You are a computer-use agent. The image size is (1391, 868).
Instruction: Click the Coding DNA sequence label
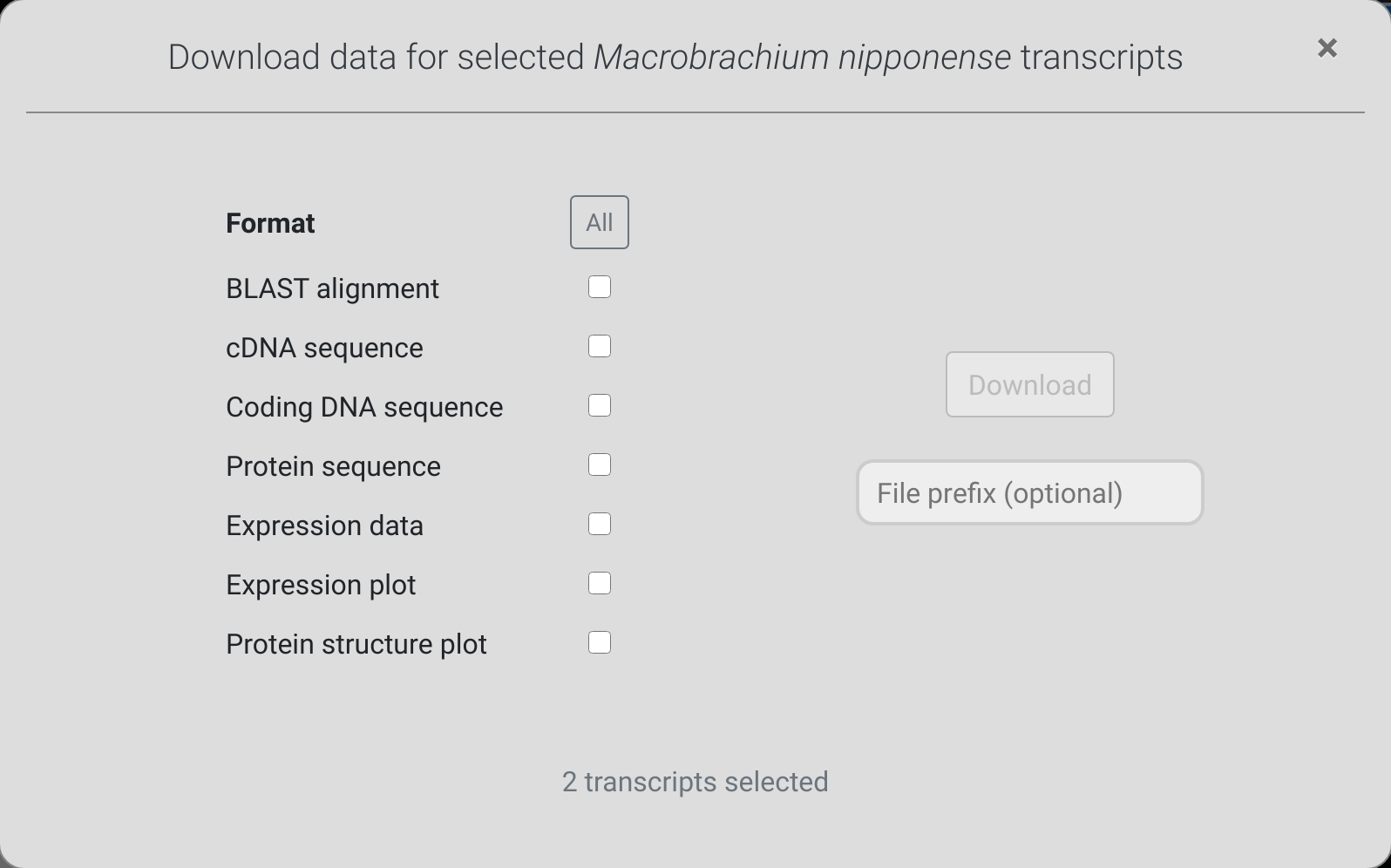[x=364, y=407]
